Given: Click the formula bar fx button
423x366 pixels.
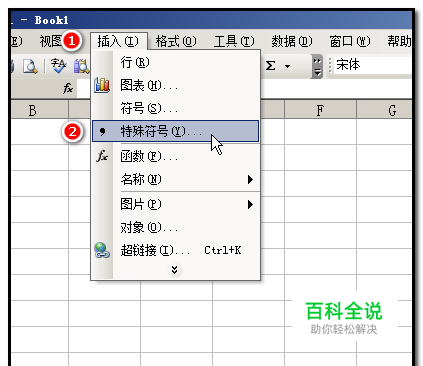Looking at the screenshot, I should (x=68, y=88).
